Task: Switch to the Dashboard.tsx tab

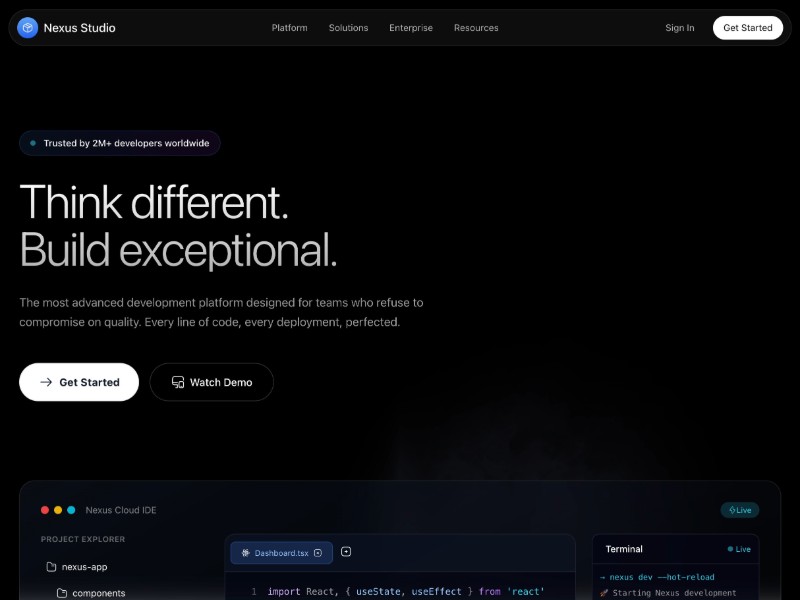Action: (281, 552)
